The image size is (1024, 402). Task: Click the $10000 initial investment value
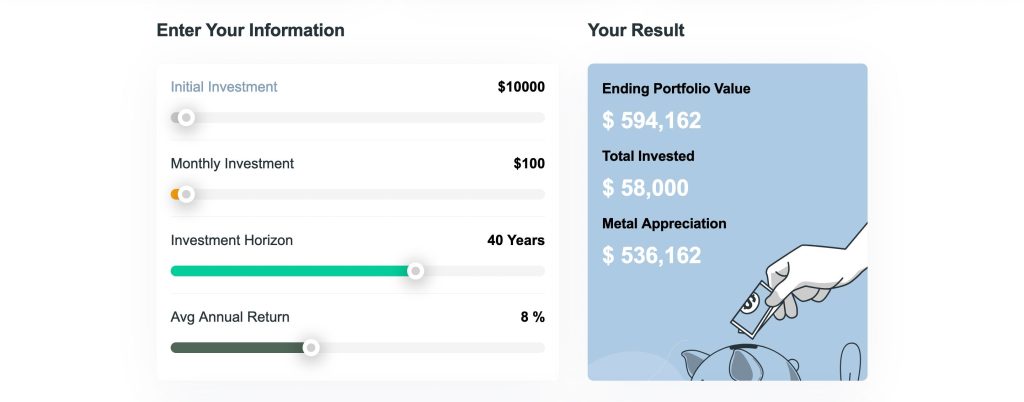pyautogui.click(x=521, y=87)
